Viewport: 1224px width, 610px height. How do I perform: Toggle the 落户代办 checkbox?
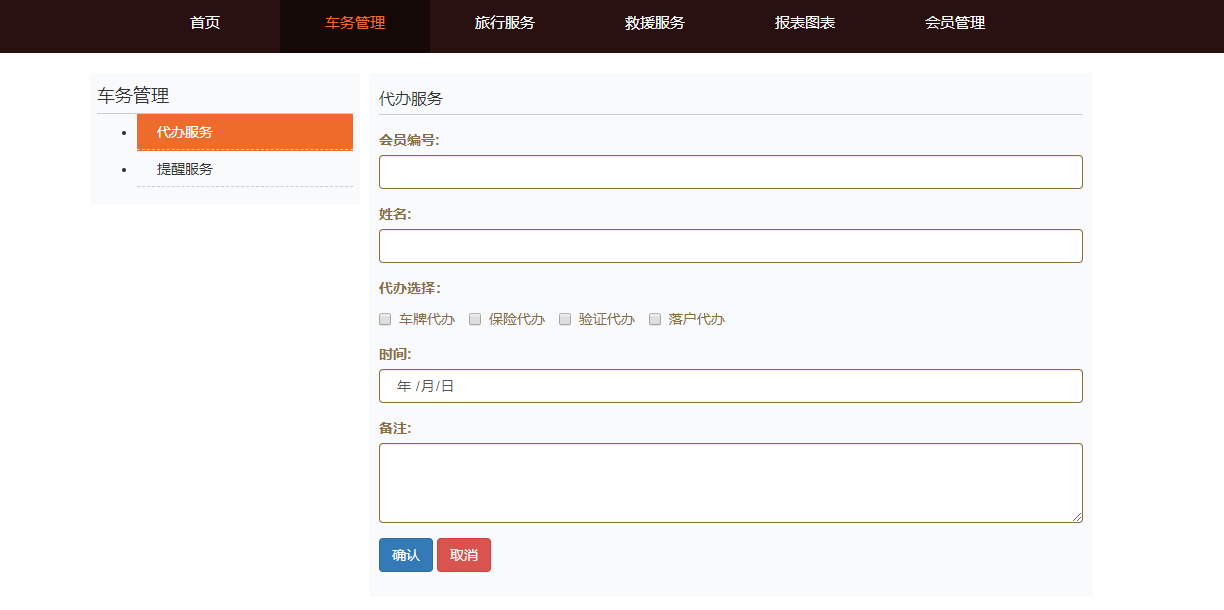tap(655, 318)
